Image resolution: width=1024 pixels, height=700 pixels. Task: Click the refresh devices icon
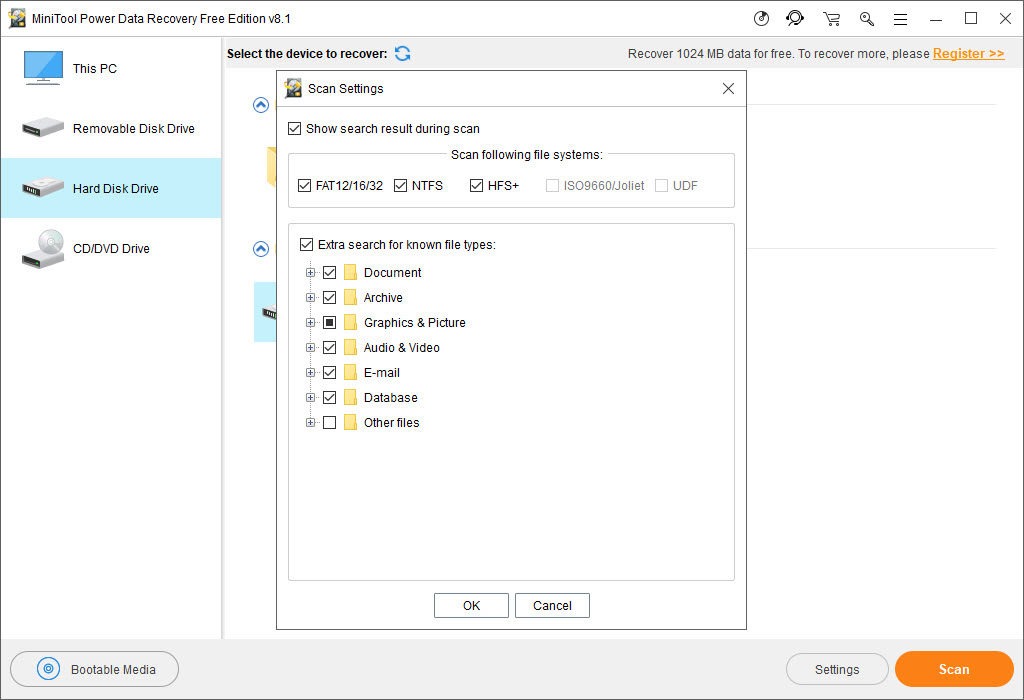402,54
